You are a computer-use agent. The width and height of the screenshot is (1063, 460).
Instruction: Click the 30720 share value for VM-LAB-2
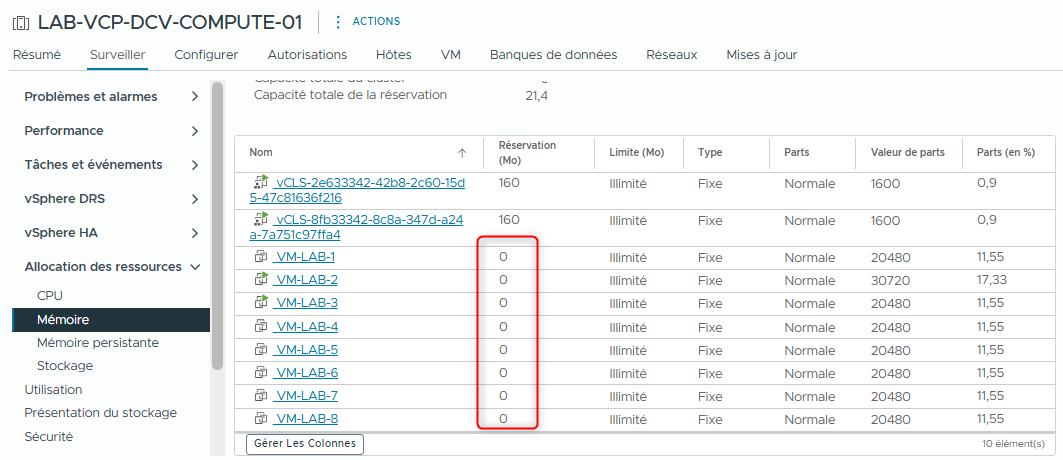[x=890, y=280]
